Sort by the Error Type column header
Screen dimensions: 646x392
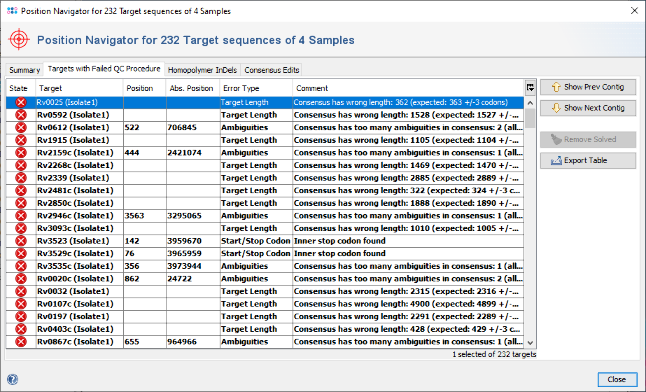pyautogui.click(x=256, y=88)
